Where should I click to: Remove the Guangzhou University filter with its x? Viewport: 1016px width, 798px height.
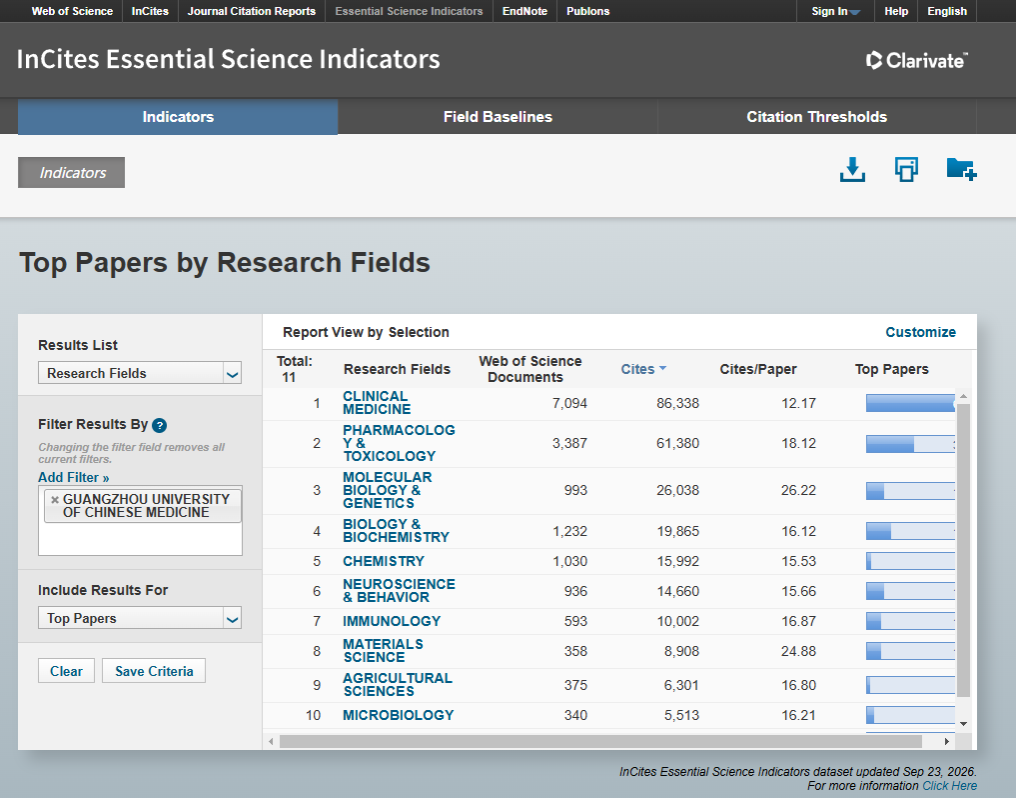[55, 499]
